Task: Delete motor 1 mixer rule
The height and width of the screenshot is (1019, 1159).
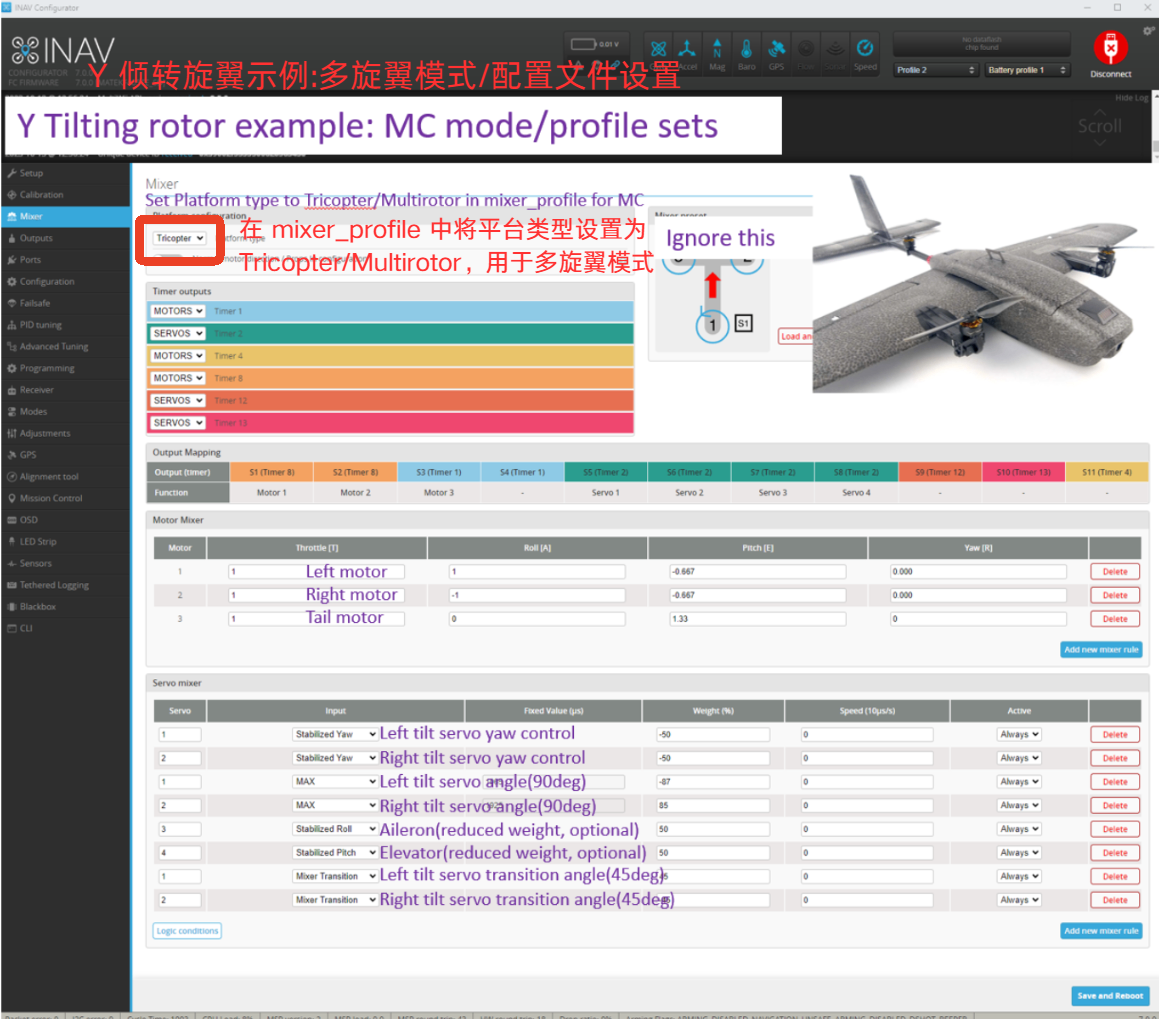Action: 1115,571
